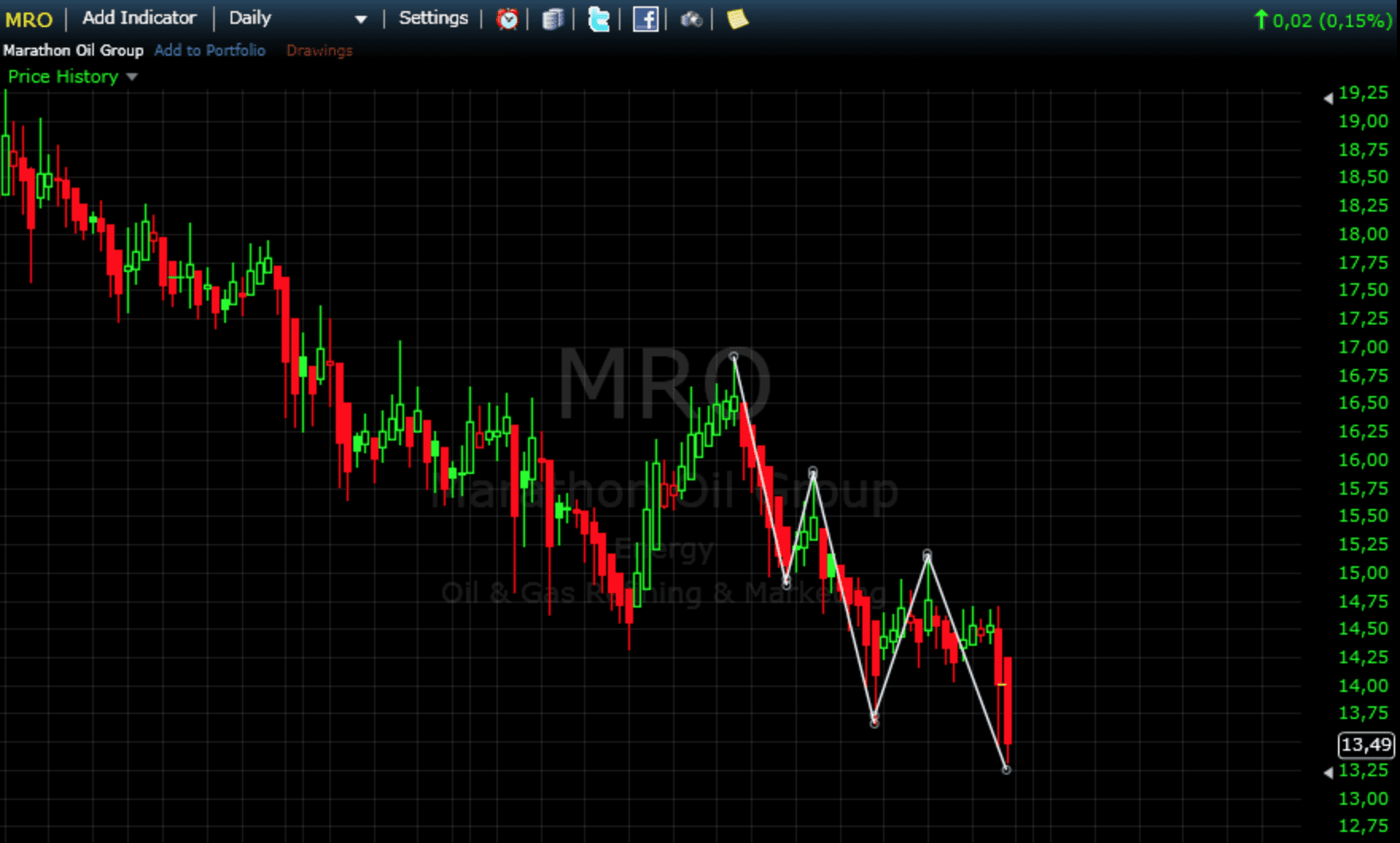Open the yellow sticky note icon
Screen dimensions: 1400x843
pyautogui.click(x=737, y=19)
